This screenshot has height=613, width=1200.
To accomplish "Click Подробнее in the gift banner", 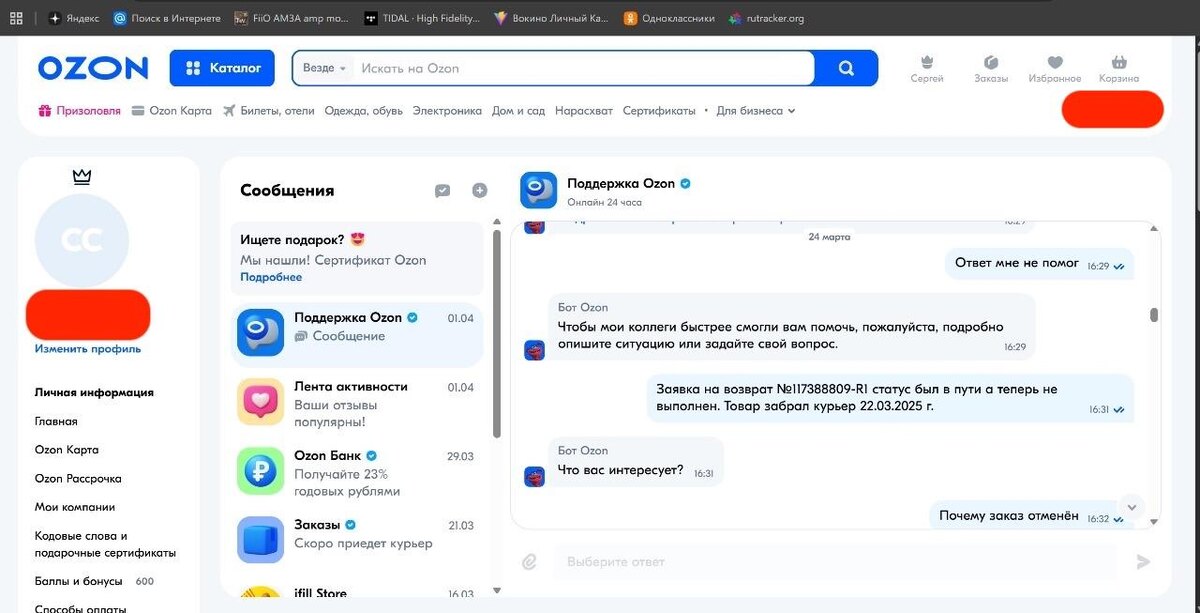I will (271, 277).
